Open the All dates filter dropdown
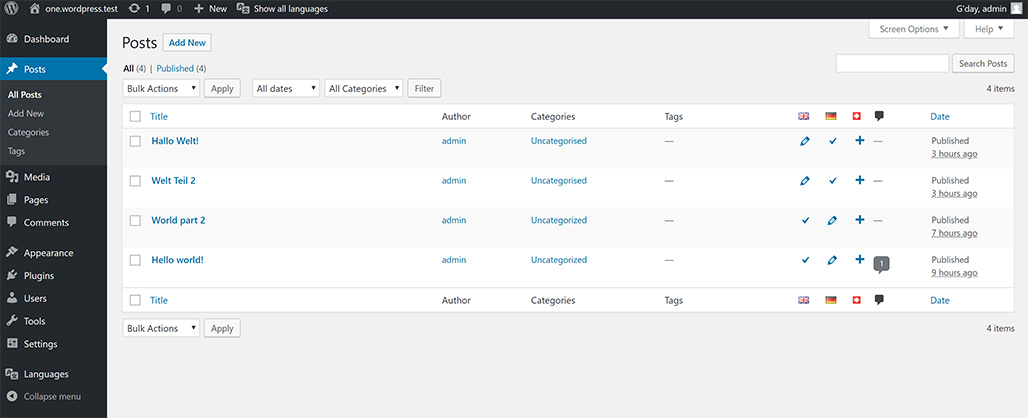1028x418 pixels. [285, 88]
